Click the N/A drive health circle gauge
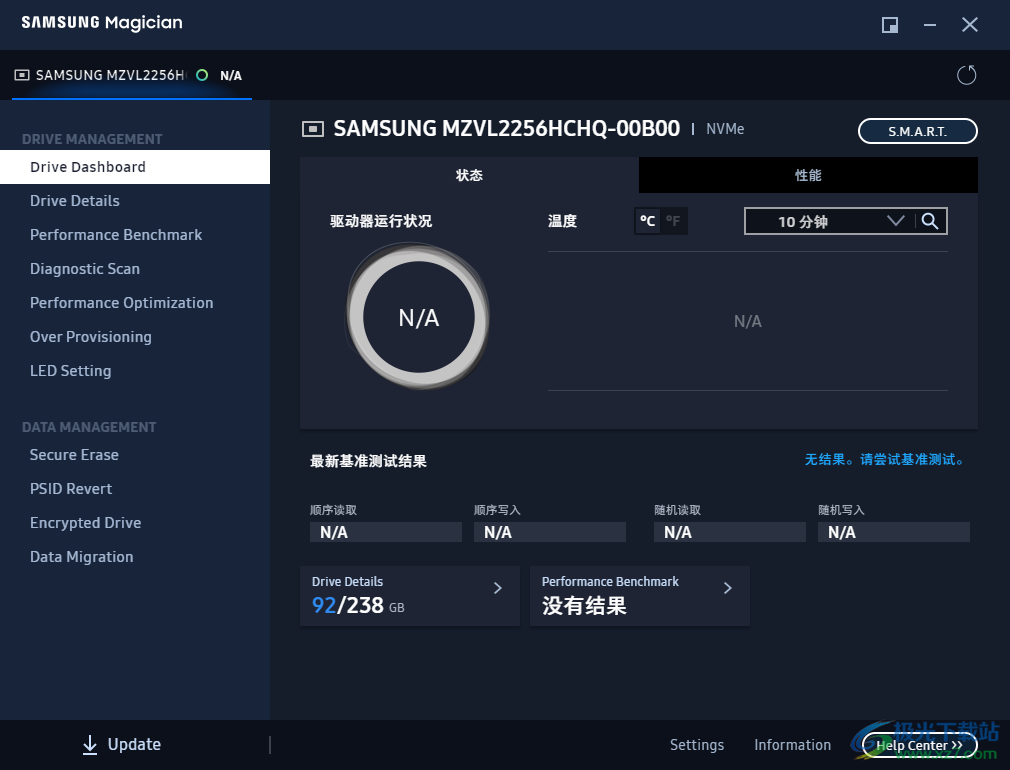This screenshot has width=1010, height=770. click(x=419, y=317)
